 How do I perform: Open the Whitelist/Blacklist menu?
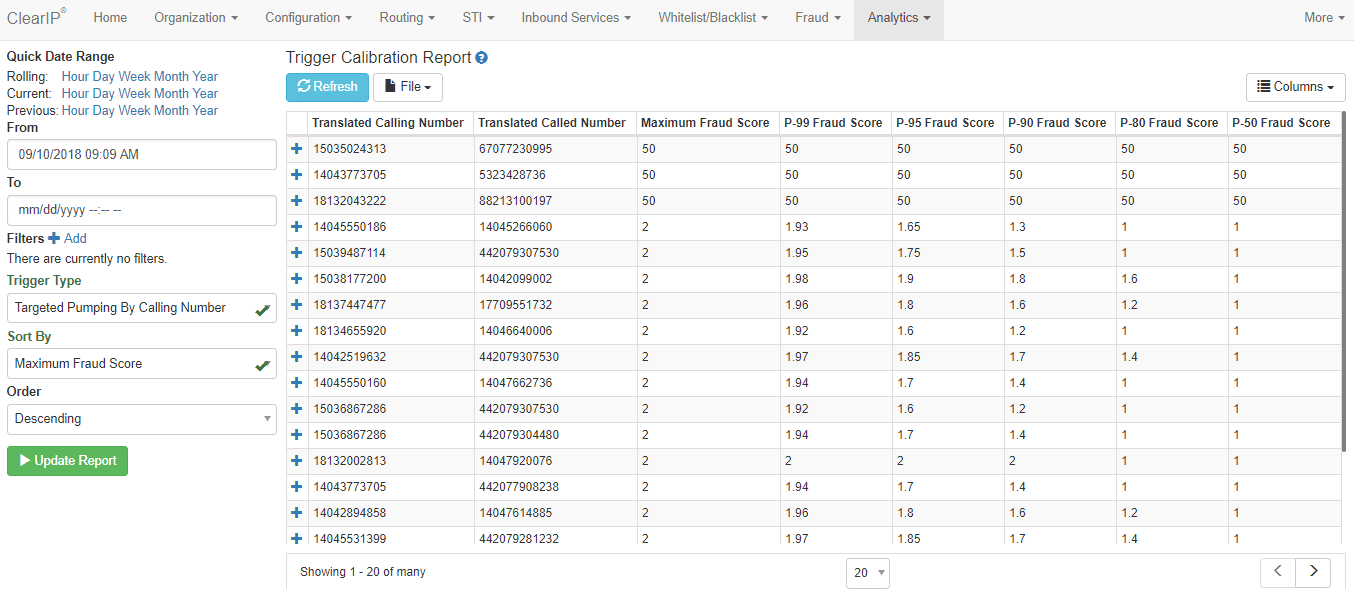point(713,18)
